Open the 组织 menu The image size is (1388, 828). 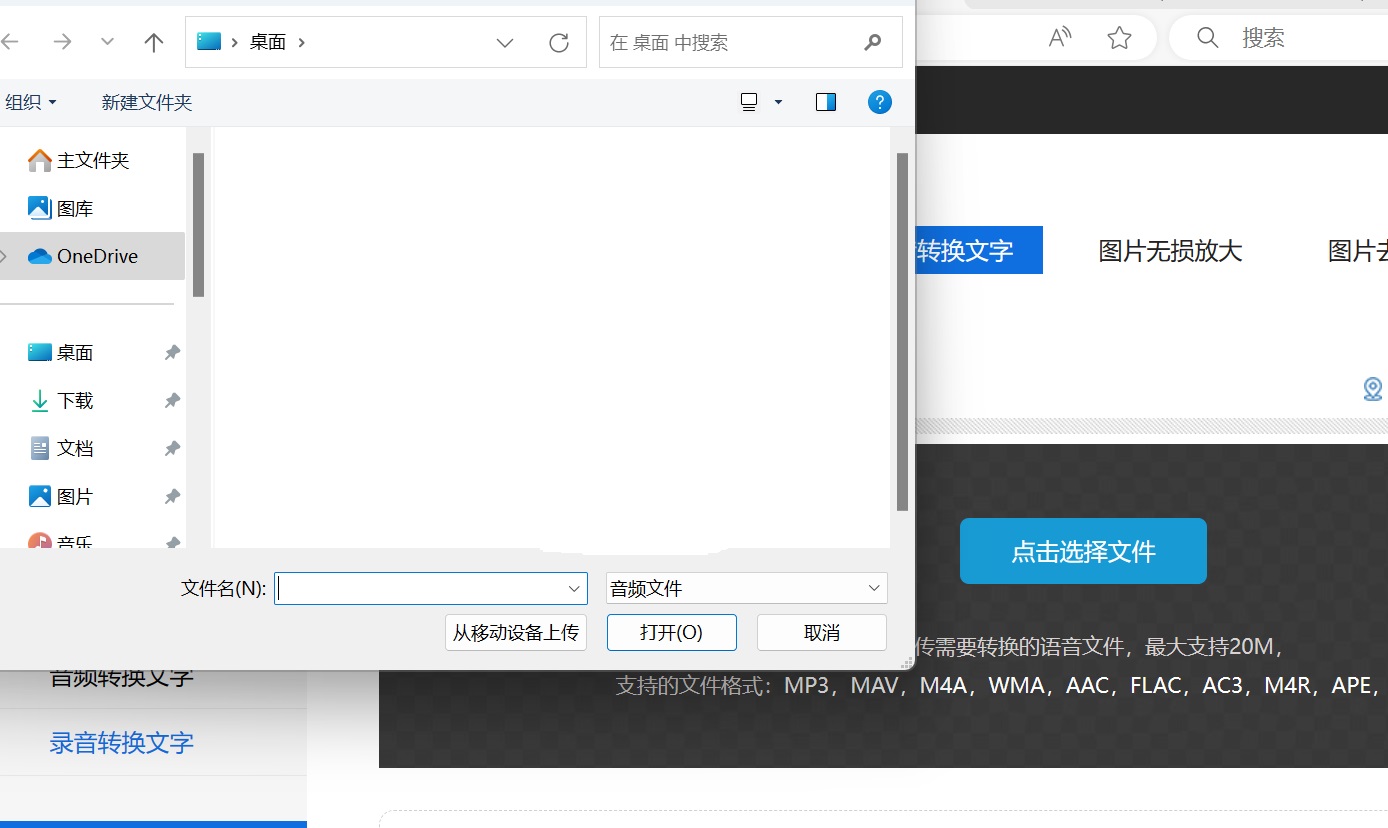(31, 102)
